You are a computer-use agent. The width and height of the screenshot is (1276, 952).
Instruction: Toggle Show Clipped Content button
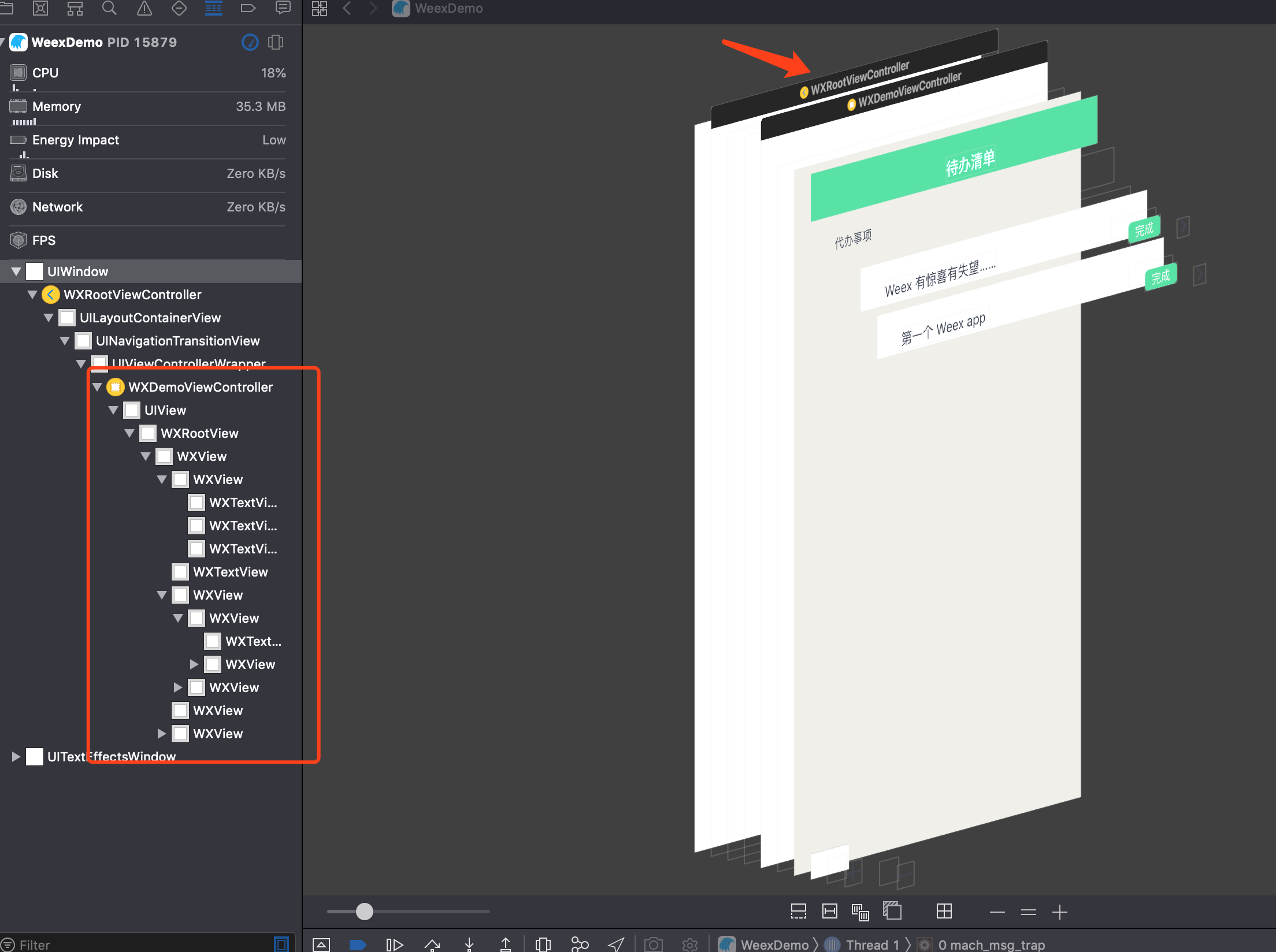(x=798, y=912)
